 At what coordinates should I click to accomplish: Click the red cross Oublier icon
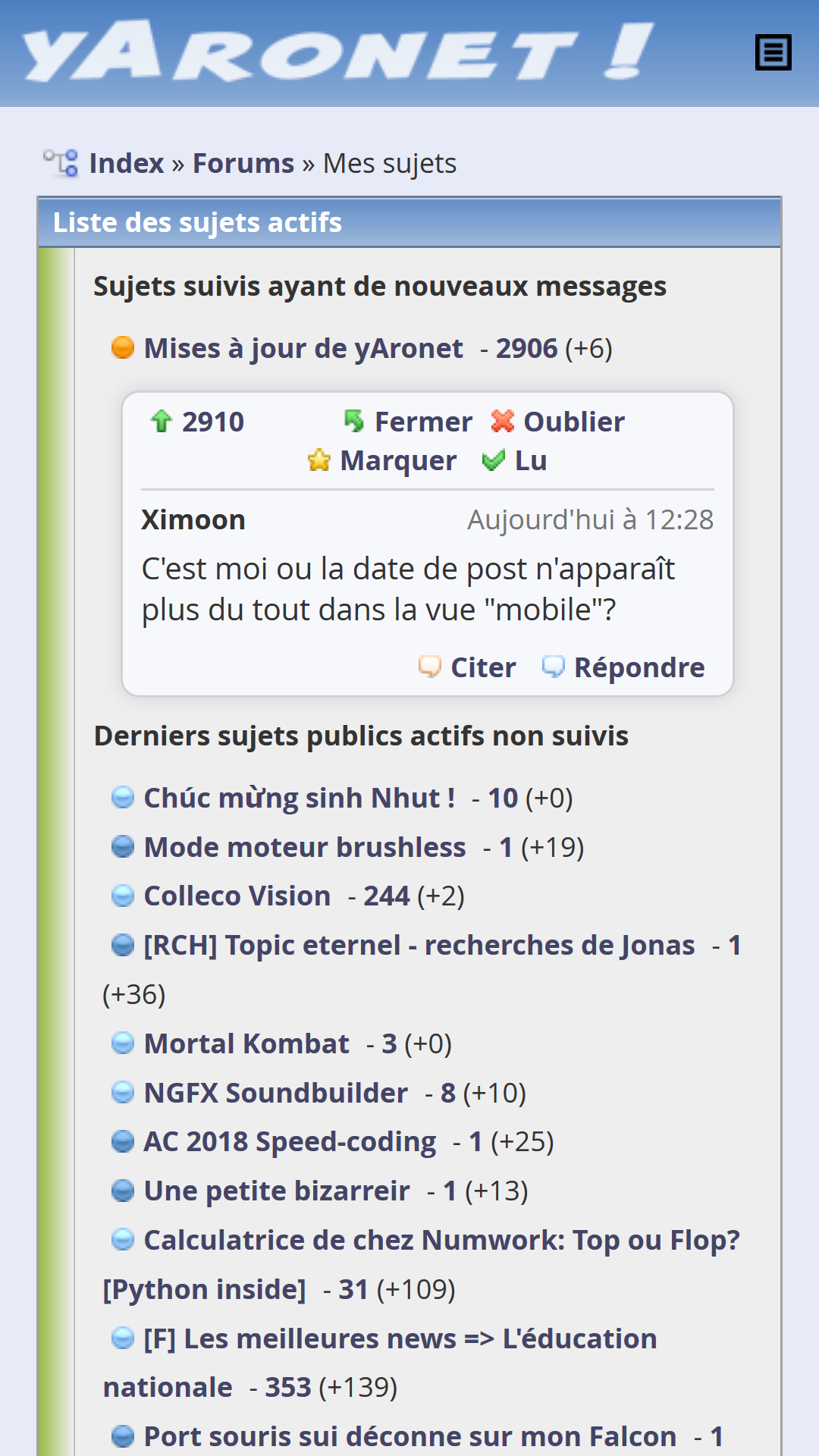(502, 421)
